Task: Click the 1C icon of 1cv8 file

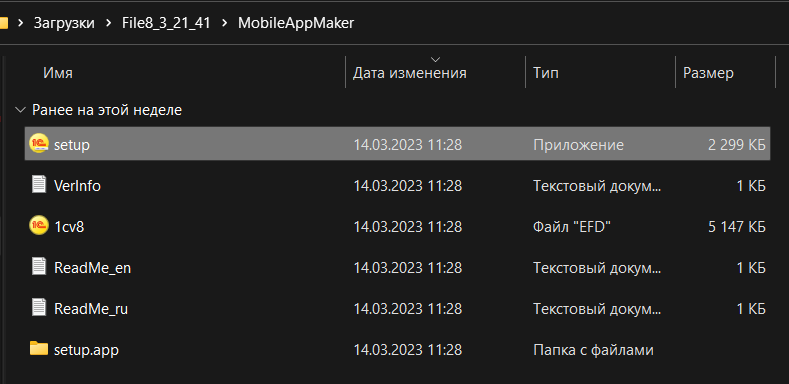Action: 39,225
